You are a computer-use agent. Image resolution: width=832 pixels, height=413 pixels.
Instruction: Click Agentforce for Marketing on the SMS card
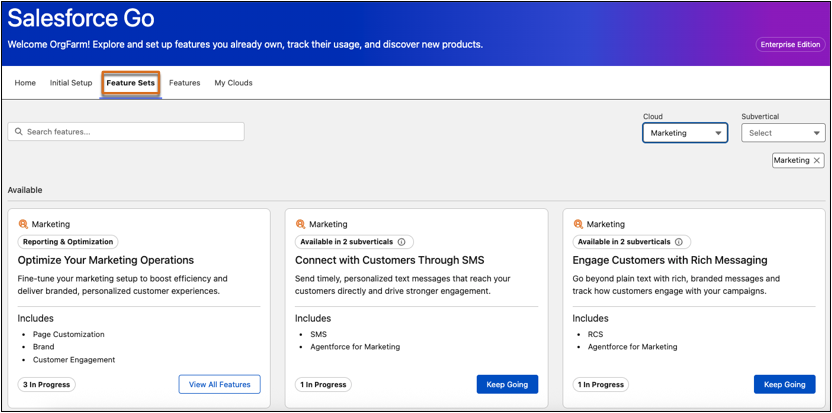pyautogui.click(x=356, y=347)
